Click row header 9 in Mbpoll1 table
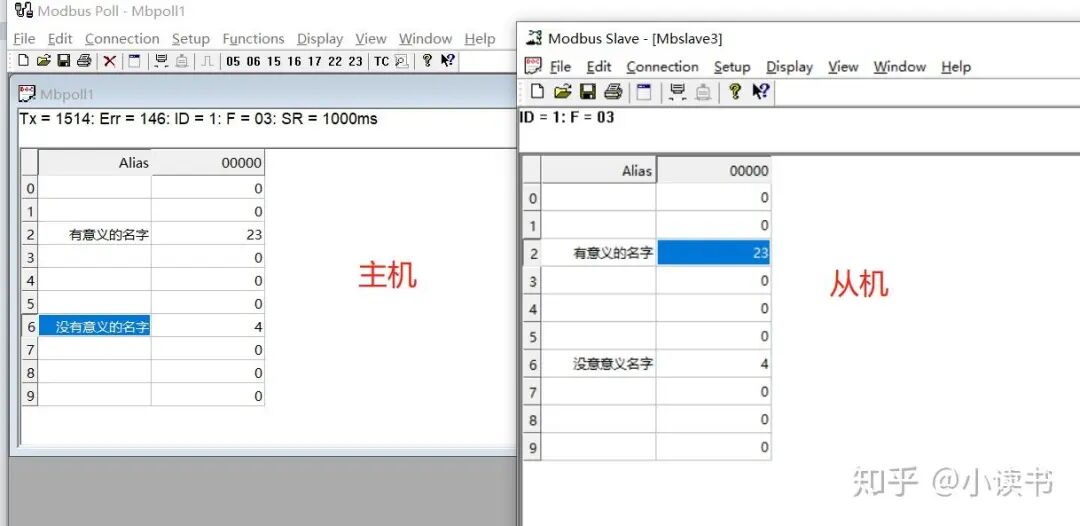The image size is (1080, 526). 30,396
